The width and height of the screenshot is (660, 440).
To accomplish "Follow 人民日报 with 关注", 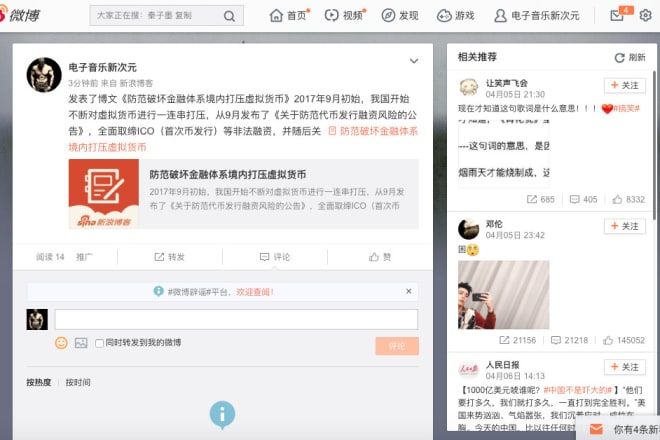I will pyautogui.click(x=625, y=367).
